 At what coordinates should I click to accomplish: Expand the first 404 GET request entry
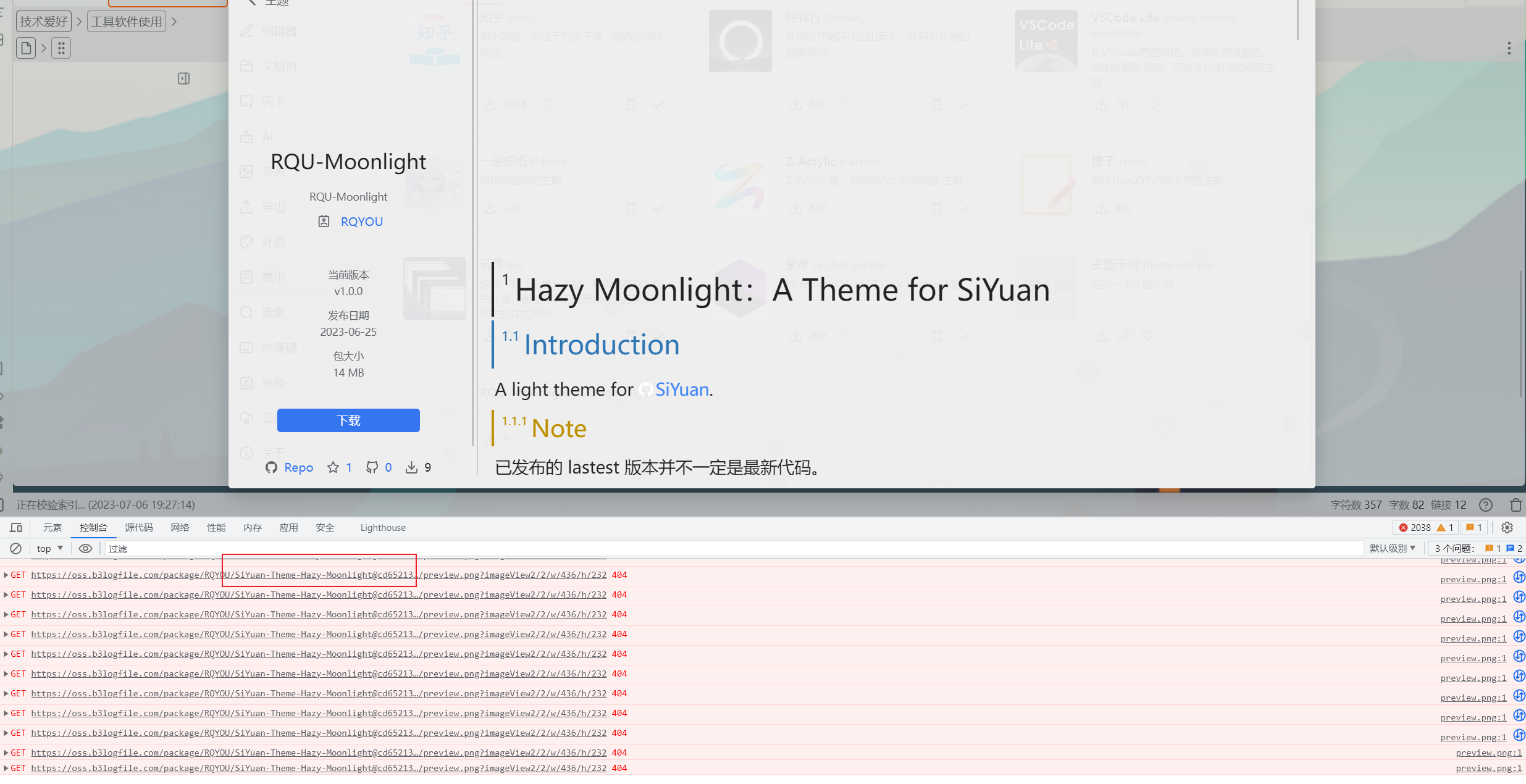click(5, 575)
